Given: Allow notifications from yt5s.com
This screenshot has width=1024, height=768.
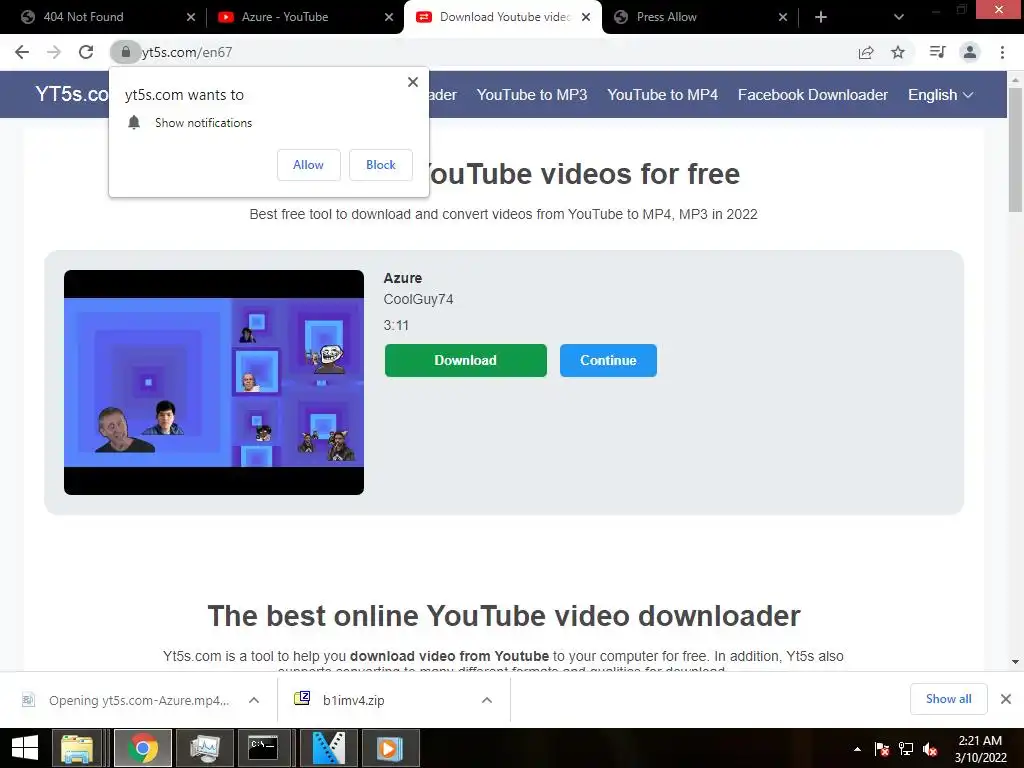Looking at the screenshot, I should point(308,165).
